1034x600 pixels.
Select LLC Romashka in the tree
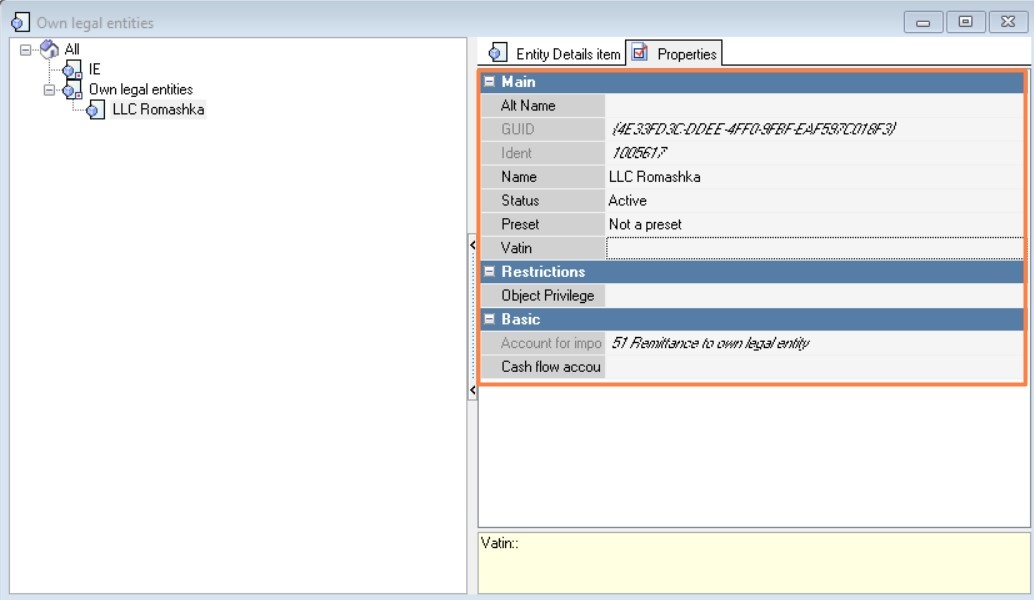click(158, 109)
